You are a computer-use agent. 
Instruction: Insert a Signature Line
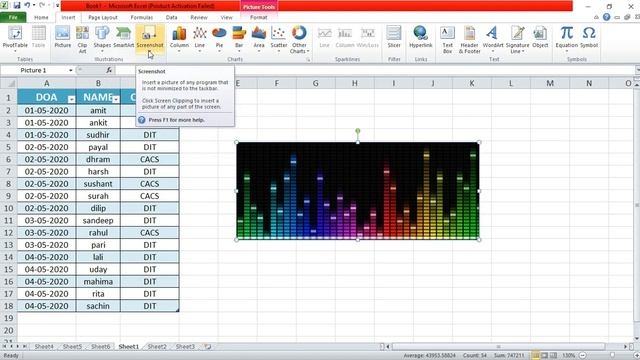[x=517, y=39]
